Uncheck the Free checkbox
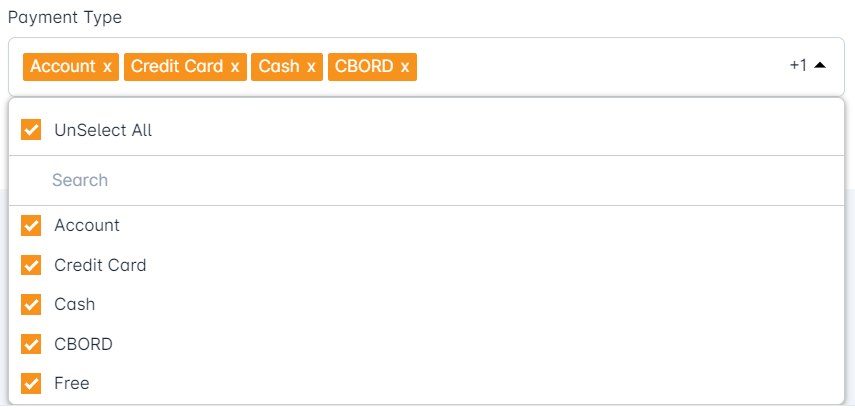855x411 pixels. 31,383
